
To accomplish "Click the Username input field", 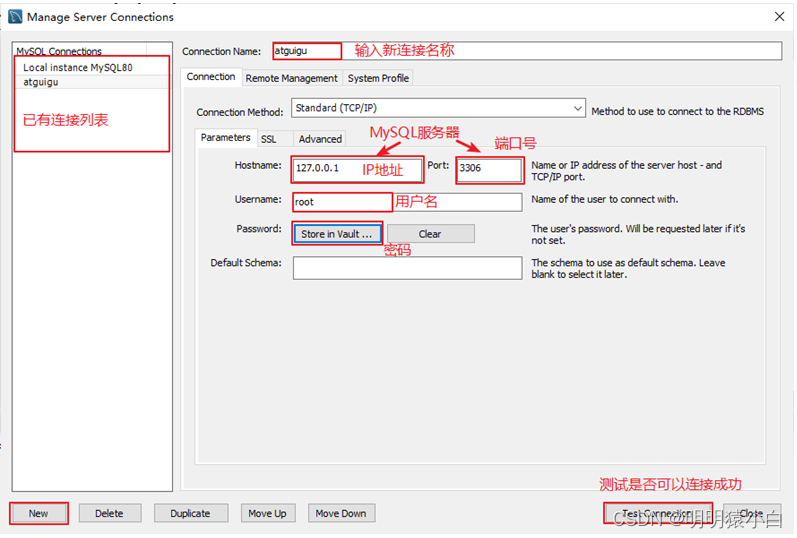I will pos(407,202).
